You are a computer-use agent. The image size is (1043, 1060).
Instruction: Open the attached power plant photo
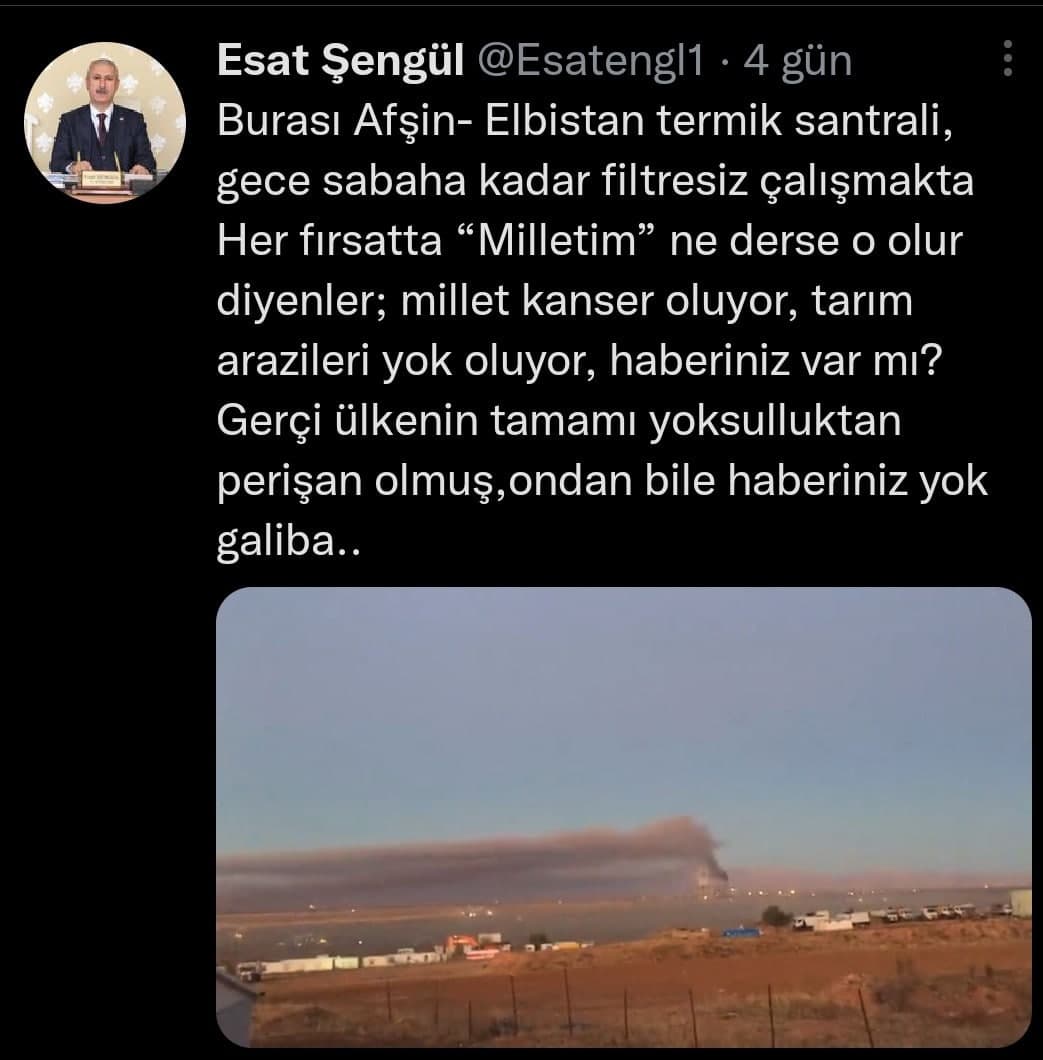coord(623,817)
